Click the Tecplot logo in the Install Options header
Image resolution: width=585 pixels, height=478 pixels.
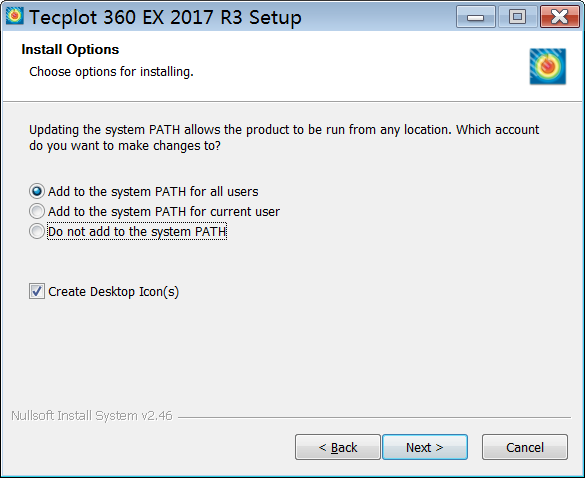548,66
